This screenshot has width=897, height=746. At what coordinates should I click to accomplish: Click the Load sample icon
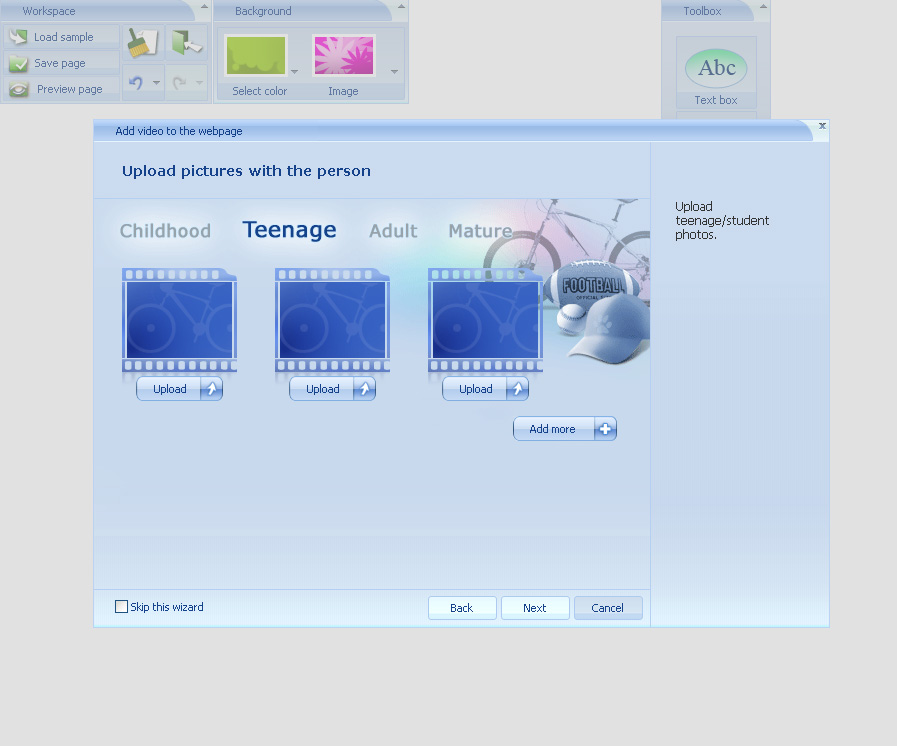(x=18, y=37)
